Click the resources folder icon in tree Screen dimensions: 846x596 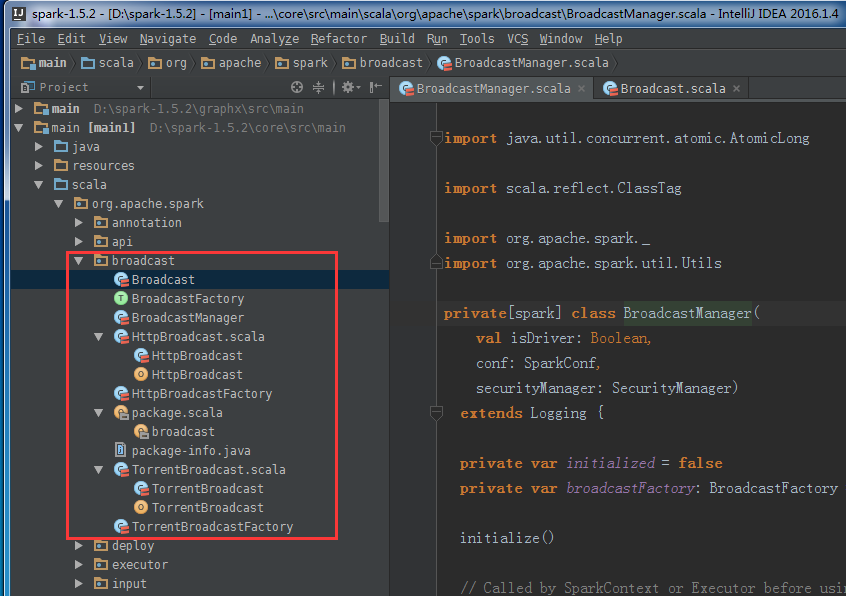61,165
